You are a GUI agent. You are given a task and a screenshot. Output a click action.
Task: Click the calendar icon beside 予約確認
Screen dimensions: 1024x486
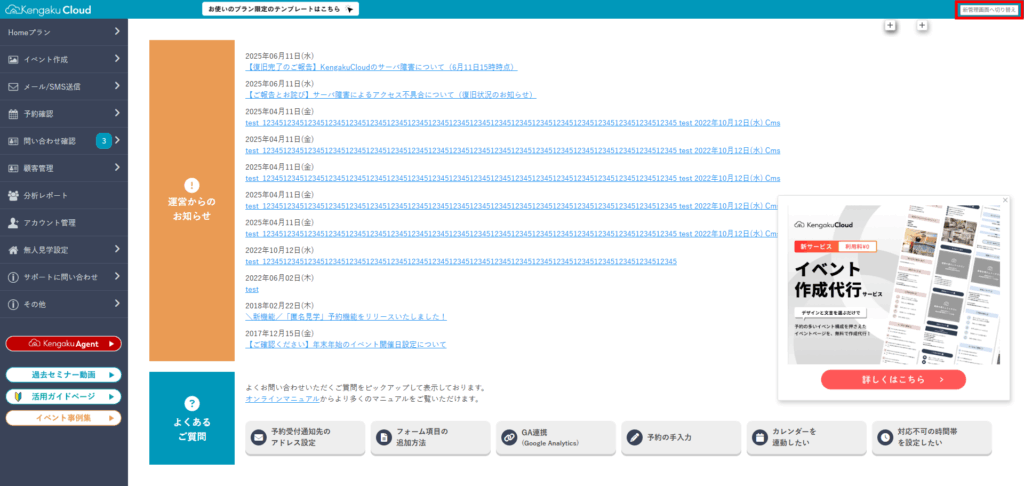[x=13, y=114]
